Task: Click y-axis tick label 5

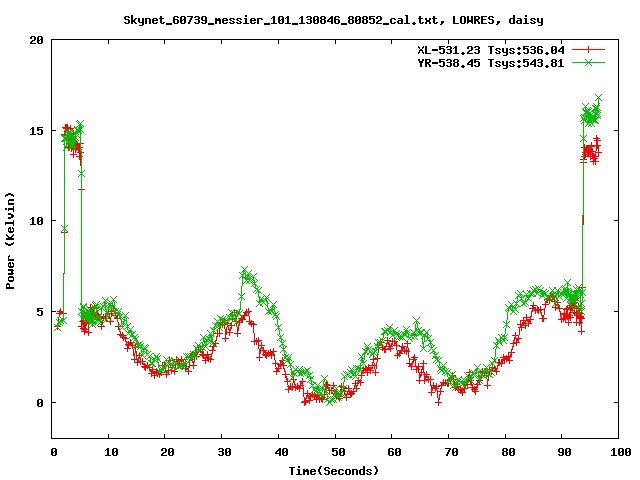Action: tap(40, 312)
